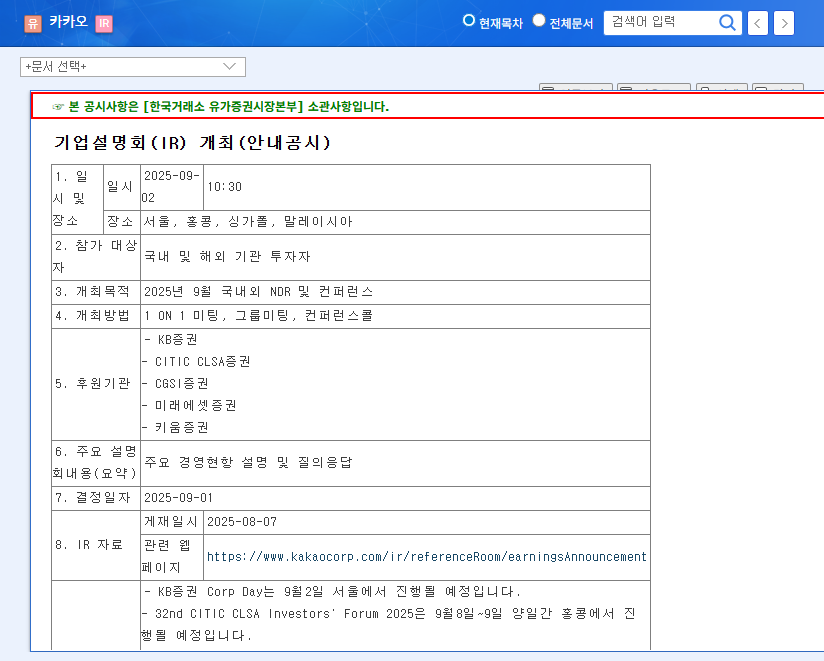This screenshot has height=661, width=824.
Task: Click the 미래에셋증권 sponsor line
Action: [x=189, y=406]
